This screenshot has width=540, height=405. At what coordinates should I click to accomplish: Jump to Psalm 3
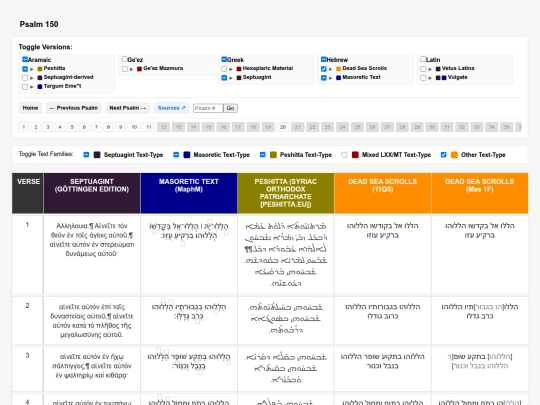tap(48, 127)
